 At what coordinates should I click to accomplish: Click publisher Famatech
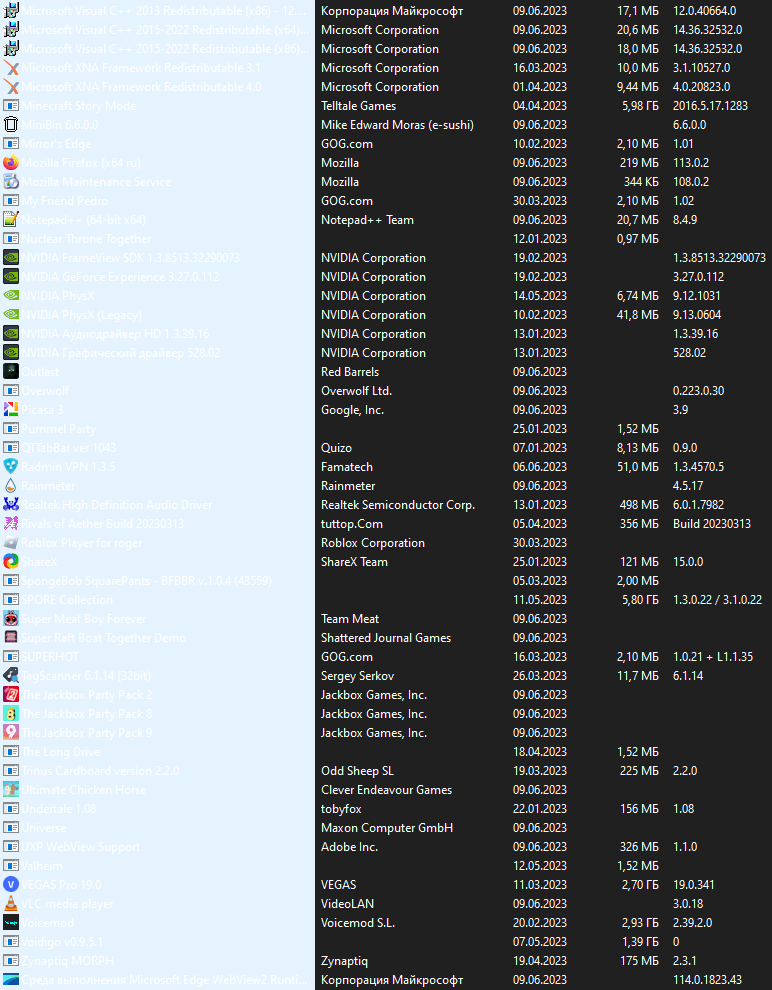pyautogui.click(x=347, y=467)
